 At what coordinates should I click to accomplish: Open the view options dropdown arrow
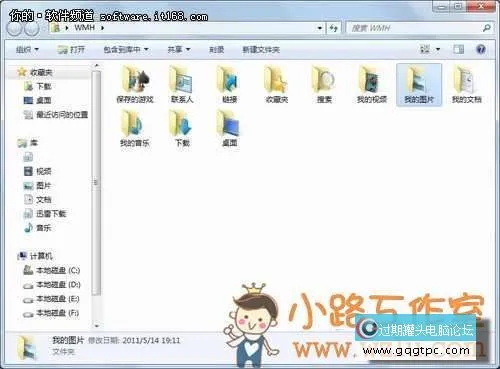(x=438, y=50)
